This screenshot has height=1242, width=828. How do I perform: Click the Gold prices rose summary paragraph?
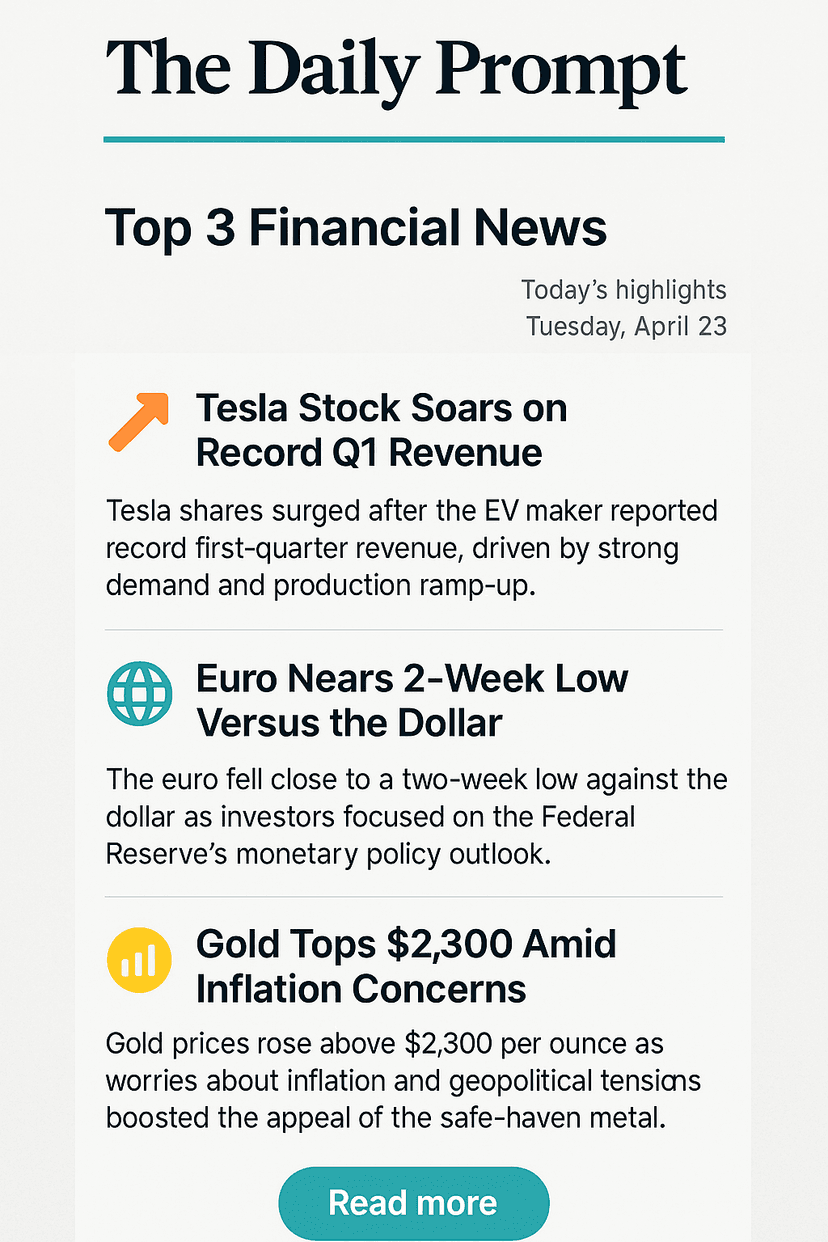pyautogui.click(x=404, y=1081)
